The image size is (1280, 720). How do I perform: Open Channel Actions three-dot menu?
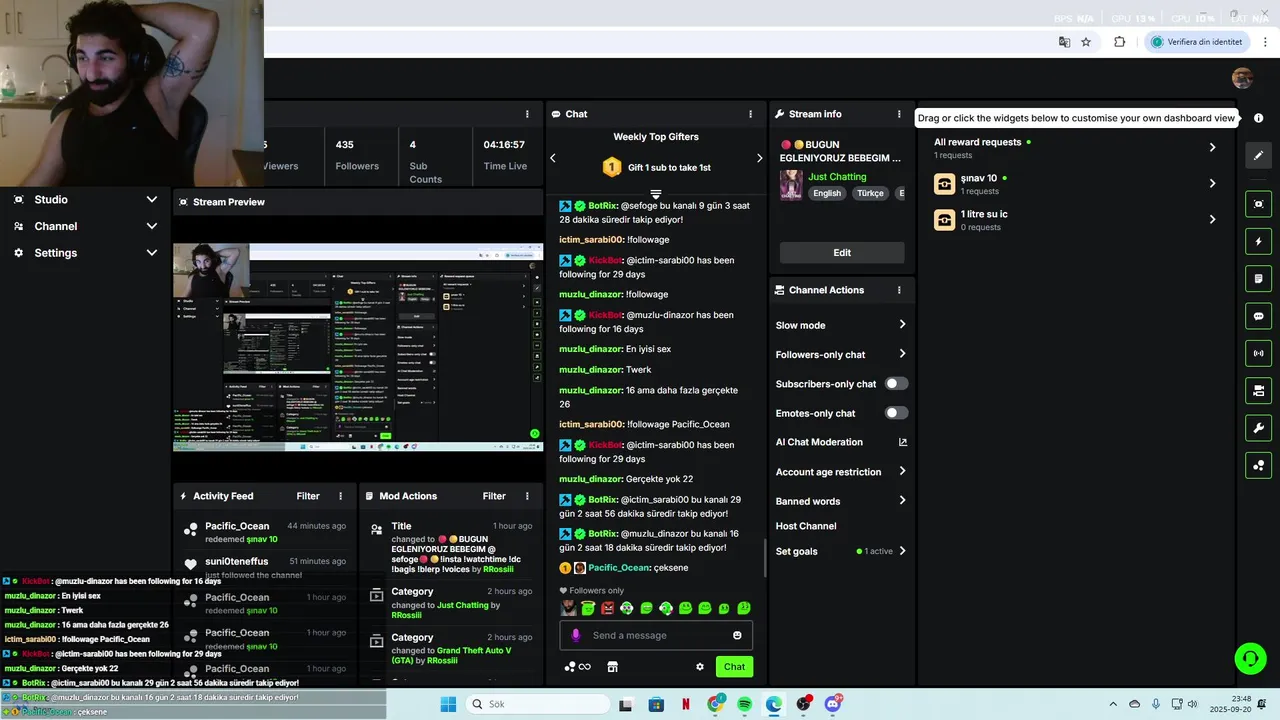[x=899, y=290]
